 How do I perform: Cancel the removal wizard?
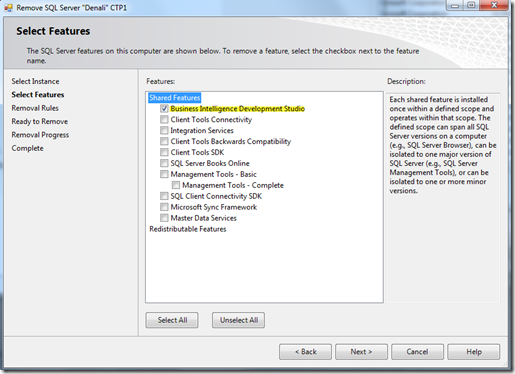417,352
